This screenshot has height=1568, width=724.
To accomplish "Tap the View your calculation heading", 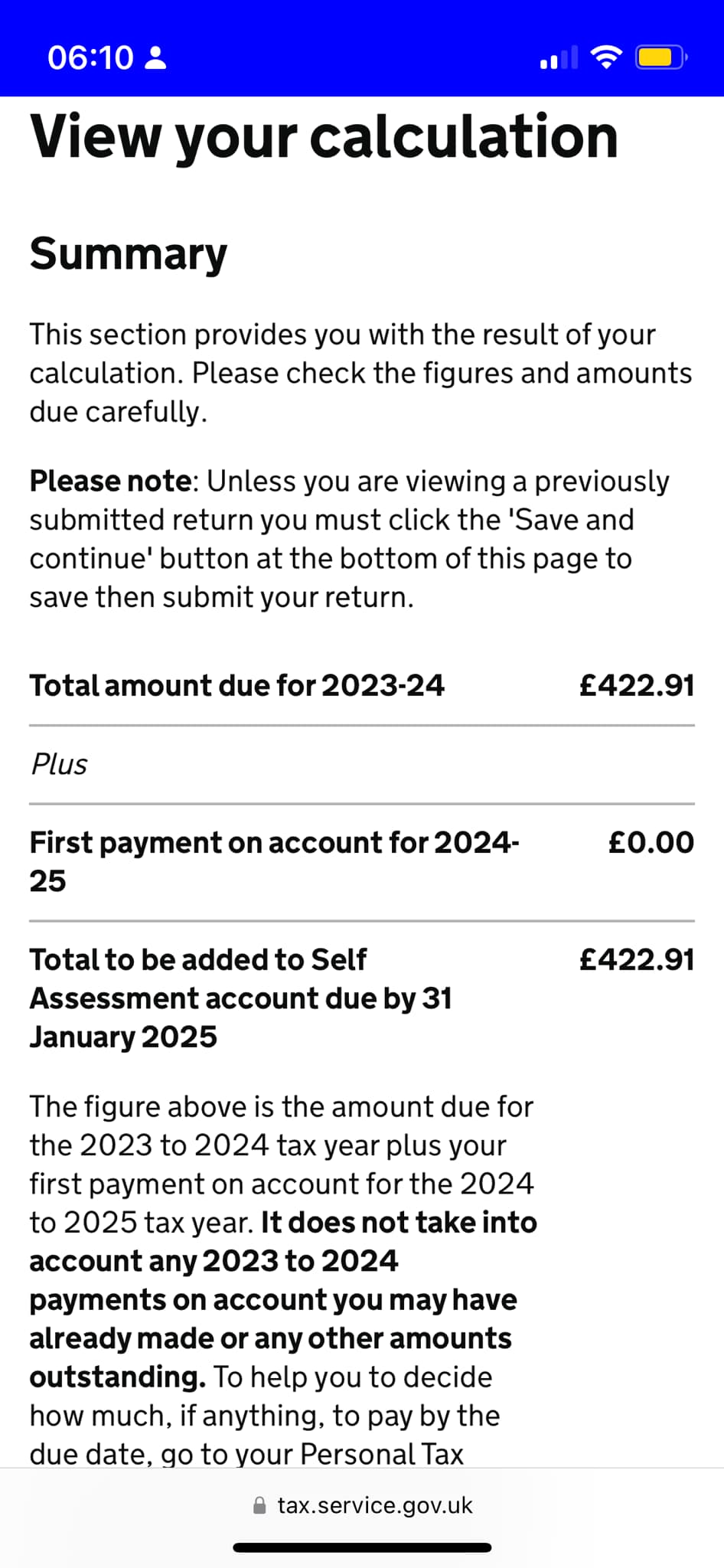I will click(x=324, y=138).
